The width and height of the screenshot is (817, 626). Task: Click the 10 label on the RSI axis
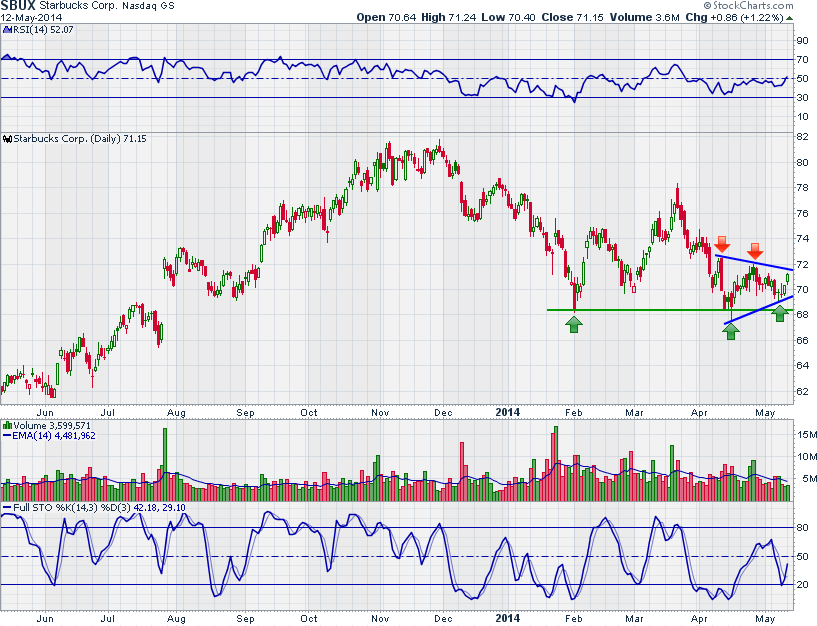(802, 117)
